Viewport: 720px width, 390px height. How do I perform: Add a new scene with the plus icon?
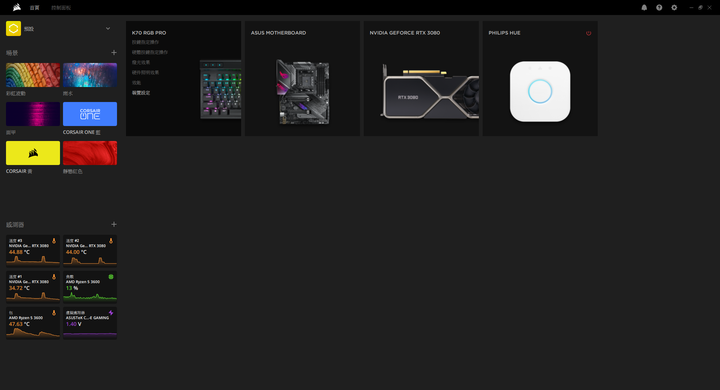point(114,52)
